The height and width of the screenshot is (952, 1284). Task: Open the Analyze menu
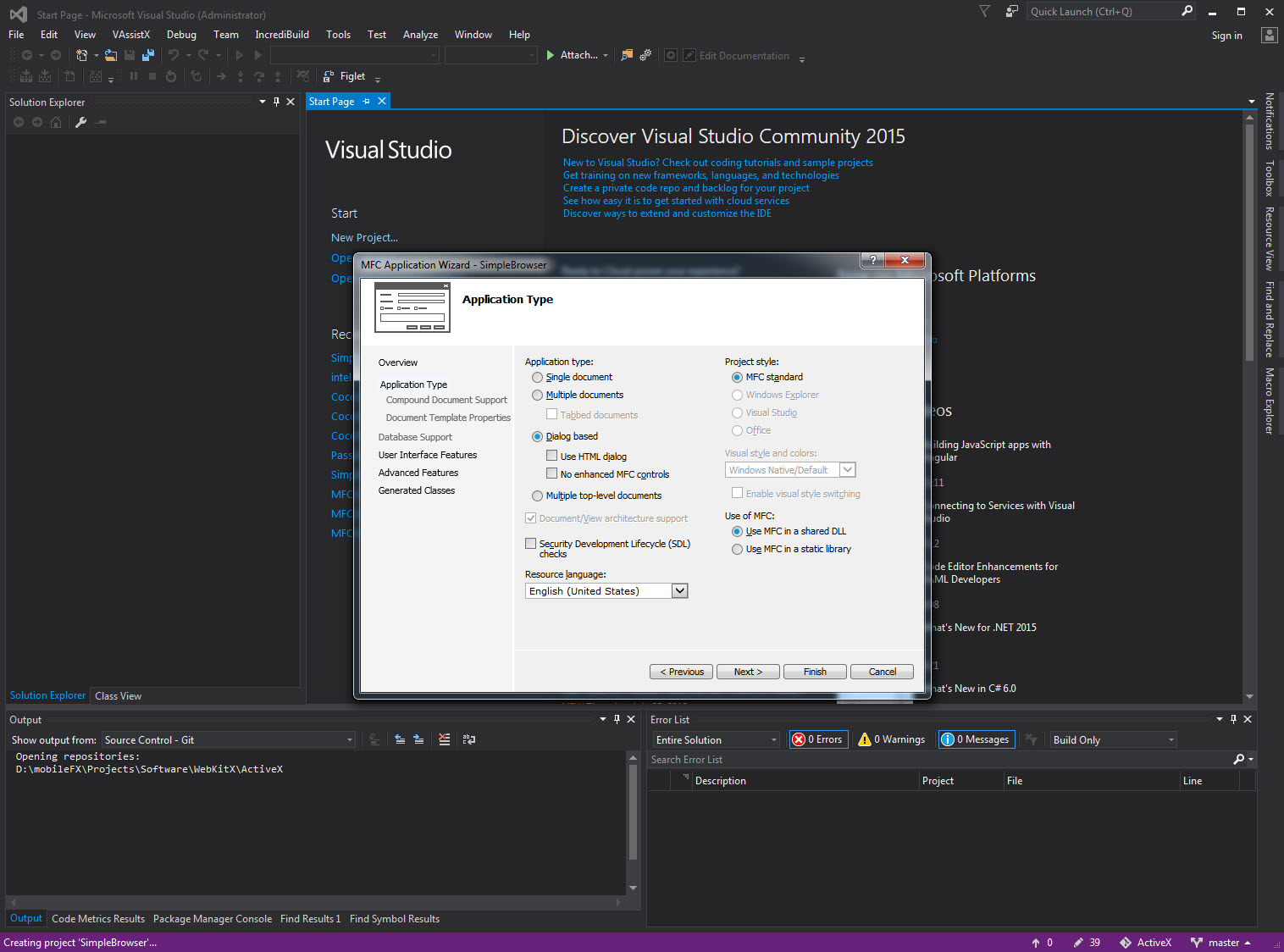pyautogui.click(x=420, y=35)
